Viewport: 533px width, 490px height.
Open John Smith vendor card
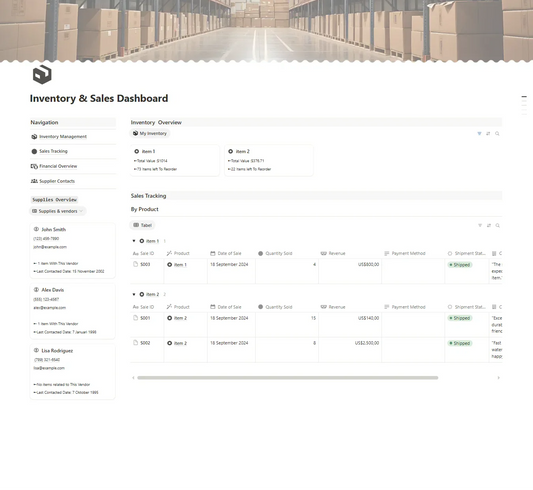(73, 251)
